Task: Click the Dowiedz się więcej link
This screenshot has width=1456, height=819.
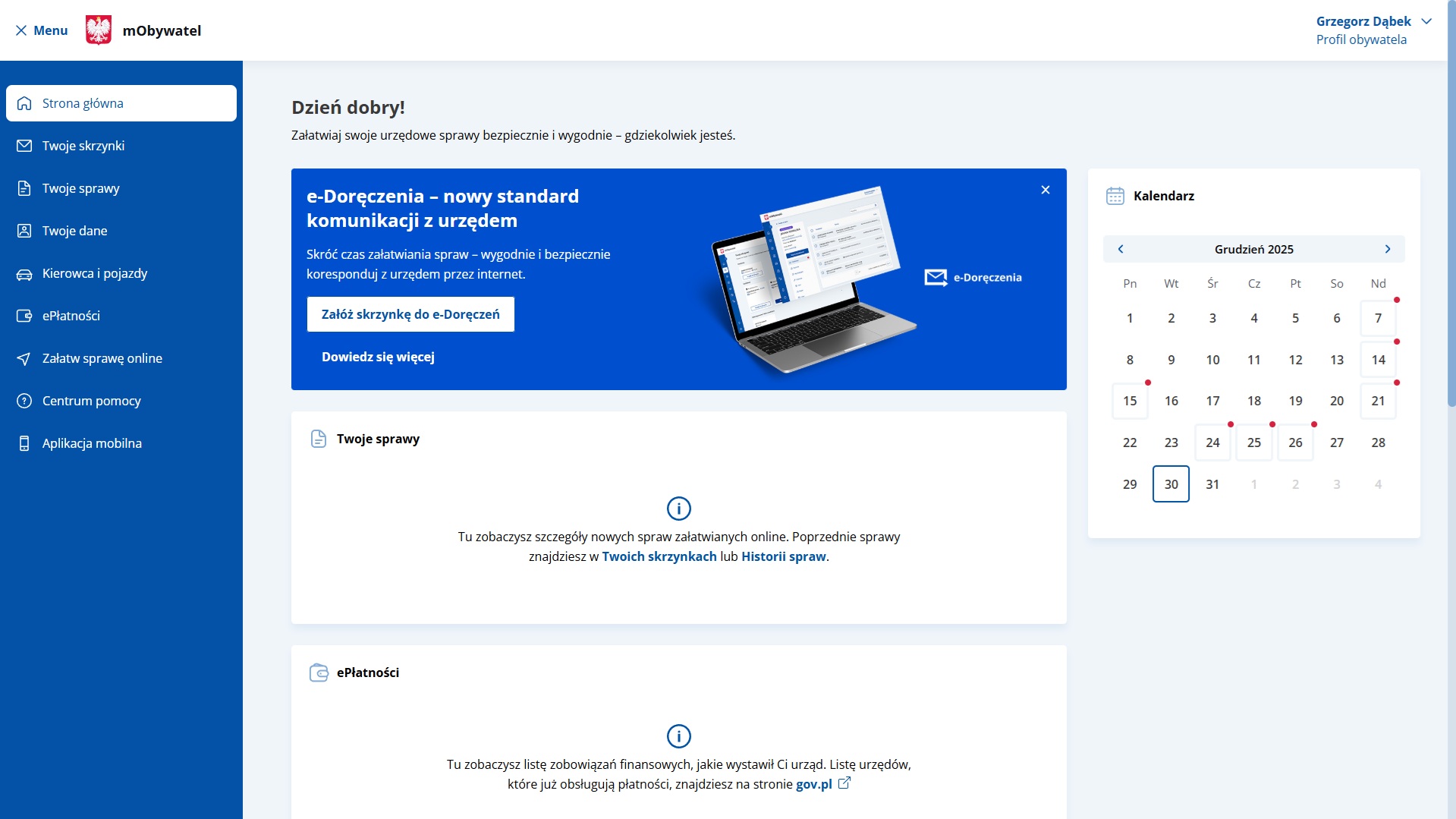Action: click(x=378, y=357)
